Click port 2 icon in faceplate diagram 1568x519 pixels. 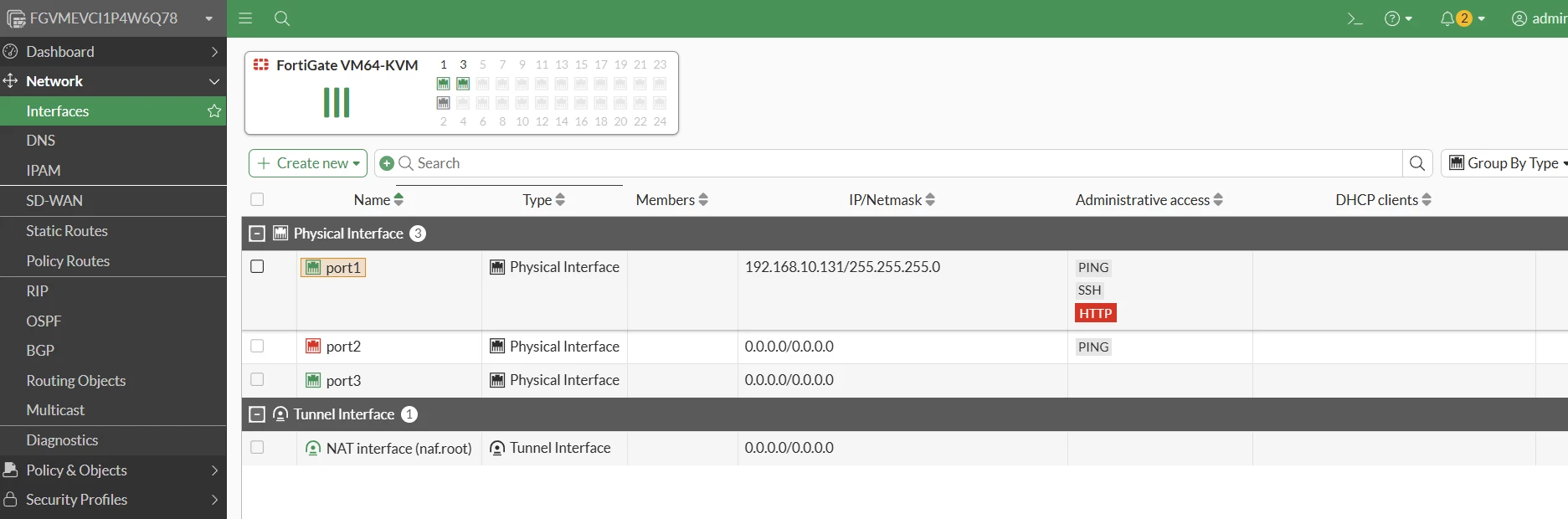444,103
